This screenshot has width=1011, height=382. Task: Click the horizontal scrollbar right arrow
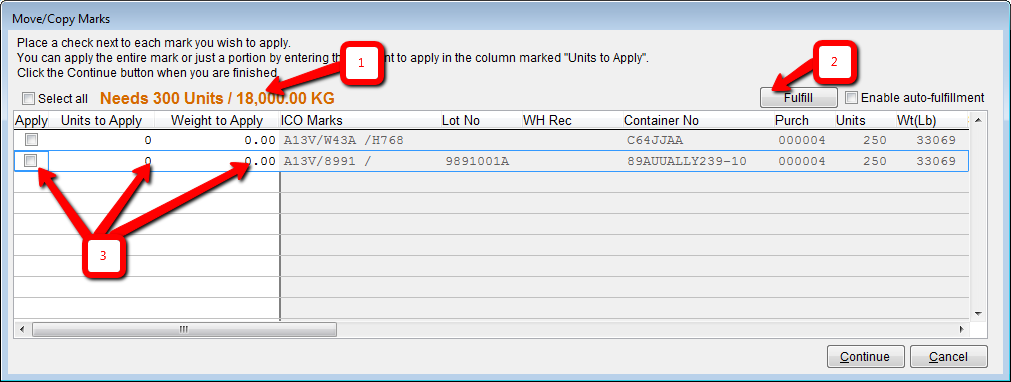tap(961, 329)
